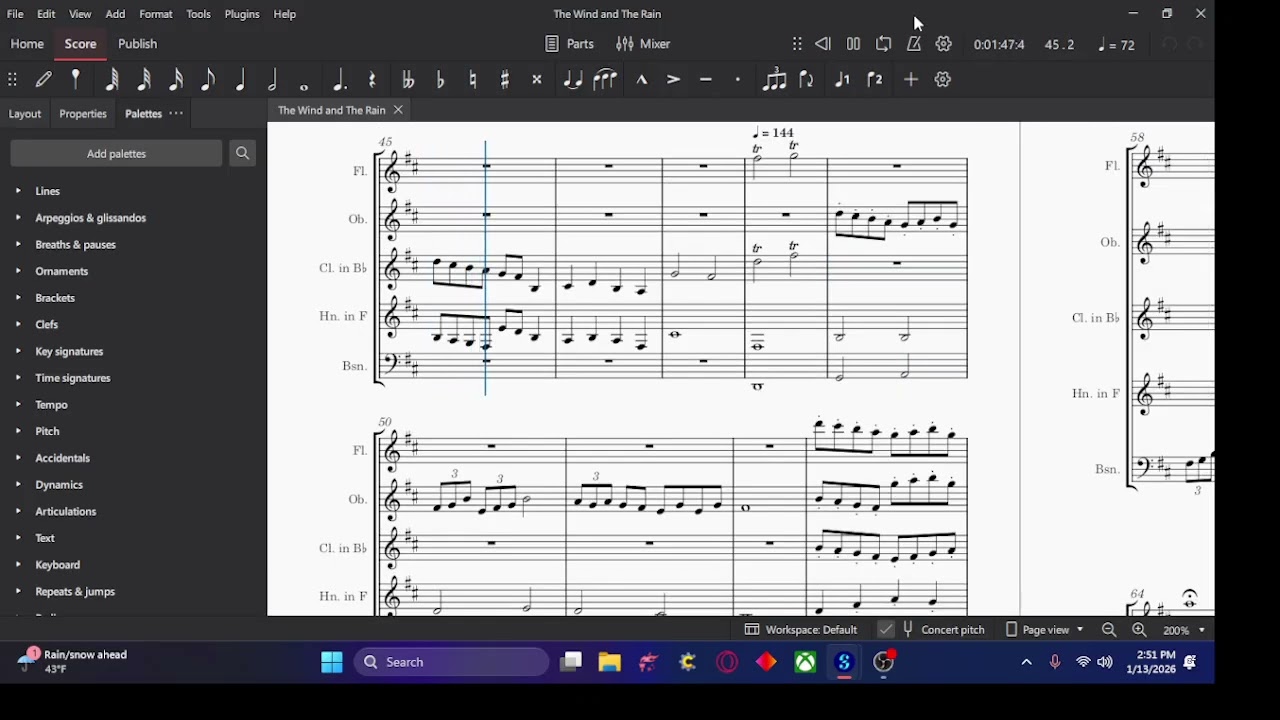
Task: Add marcato articulation
Action: click(641, 79)
